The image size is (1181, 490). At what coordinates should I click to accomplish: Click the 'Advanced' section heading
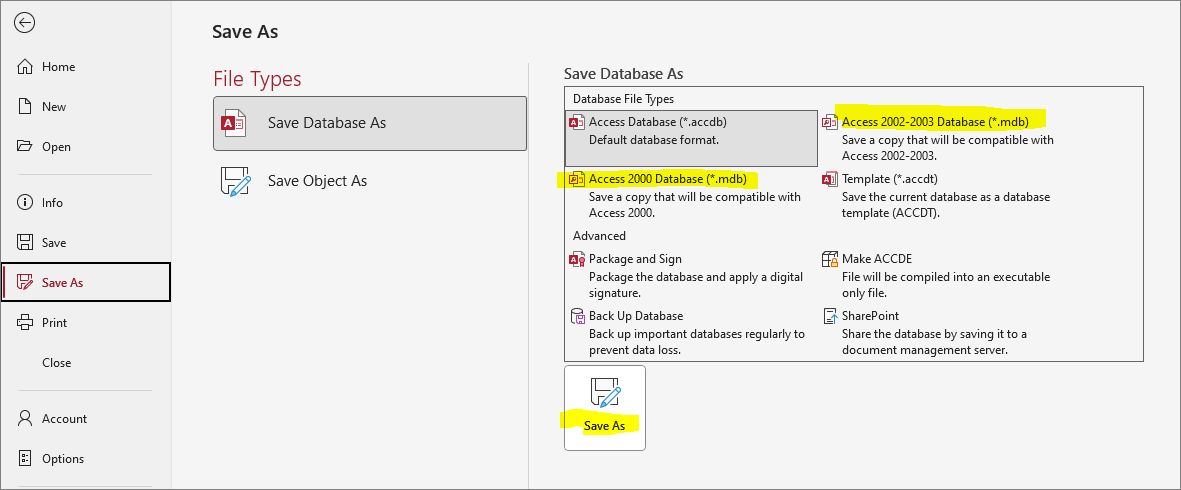pyautogui.click(x=600, y=236)
